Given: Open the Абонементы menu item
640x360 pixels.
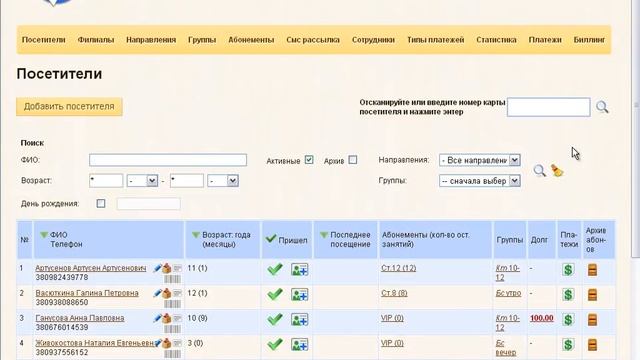Looking at the screenshot, I should [x=251, y=40].
